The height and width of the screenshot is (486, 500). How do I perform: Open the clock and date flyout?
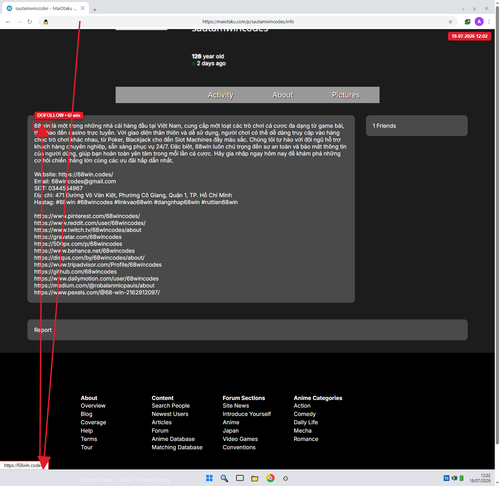[x=480, y=478]
